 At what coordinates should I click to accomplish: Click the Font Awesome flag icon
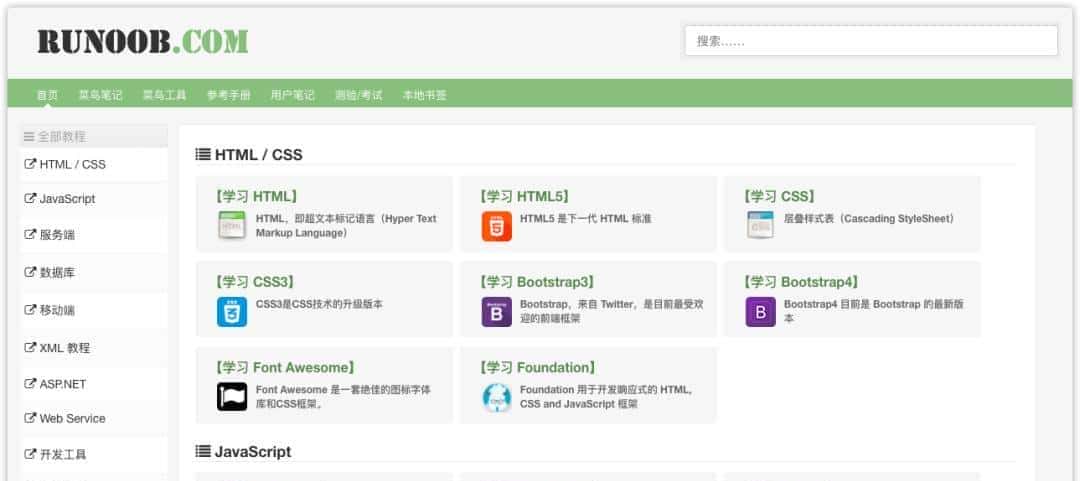(x=231, y=397)
